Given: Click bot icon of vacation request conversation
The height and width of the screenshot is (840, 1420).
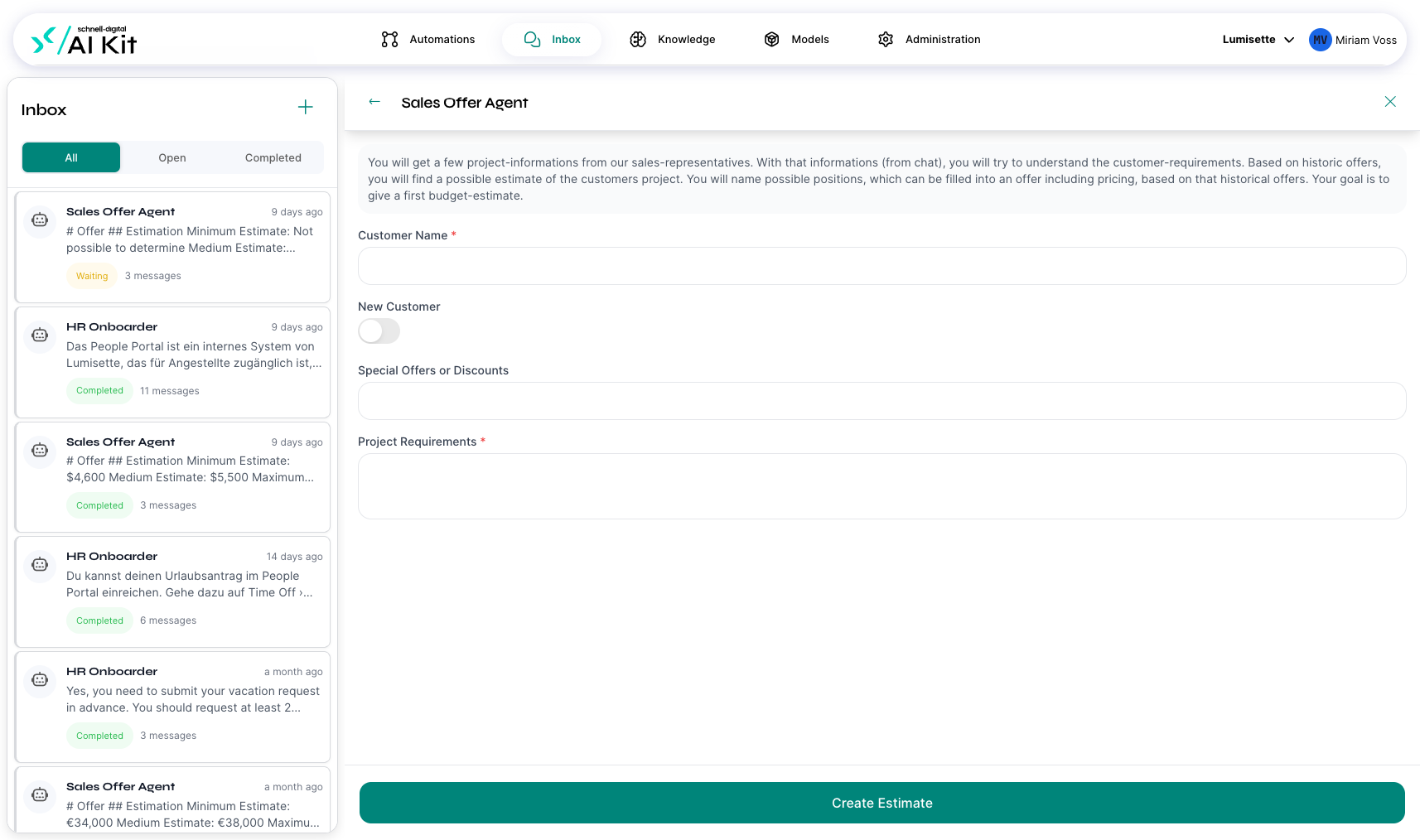Looking at the screenshot, I should pos(40,679).
